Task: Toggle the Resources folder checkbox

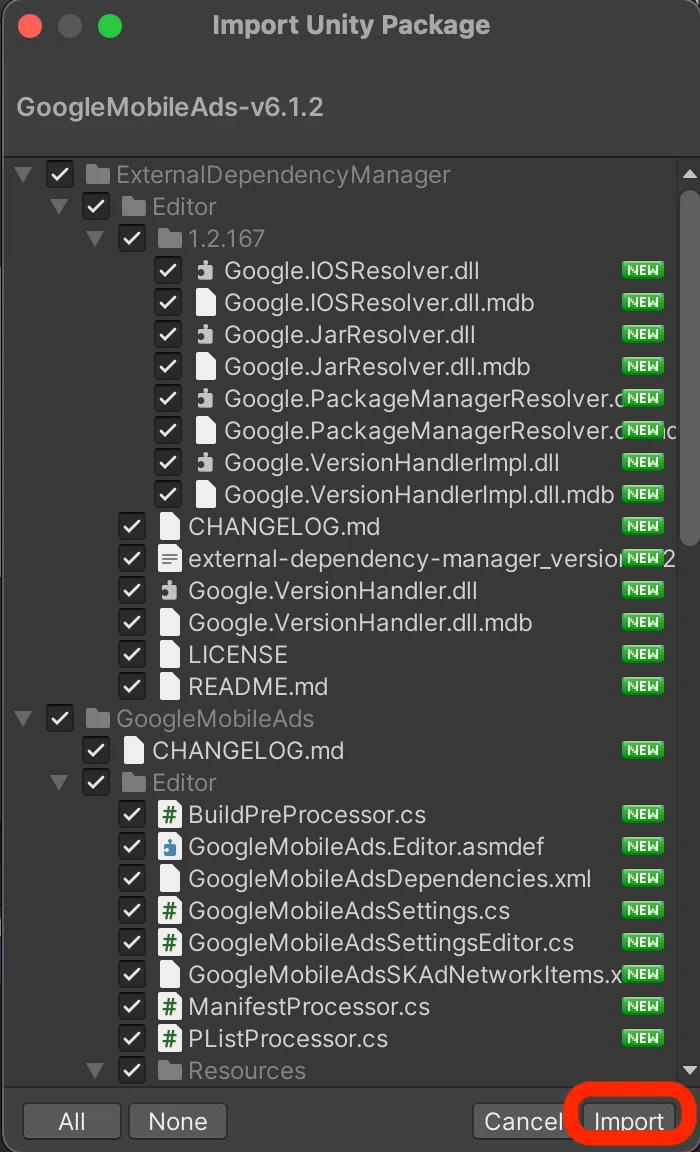Action: [132, 1070]
